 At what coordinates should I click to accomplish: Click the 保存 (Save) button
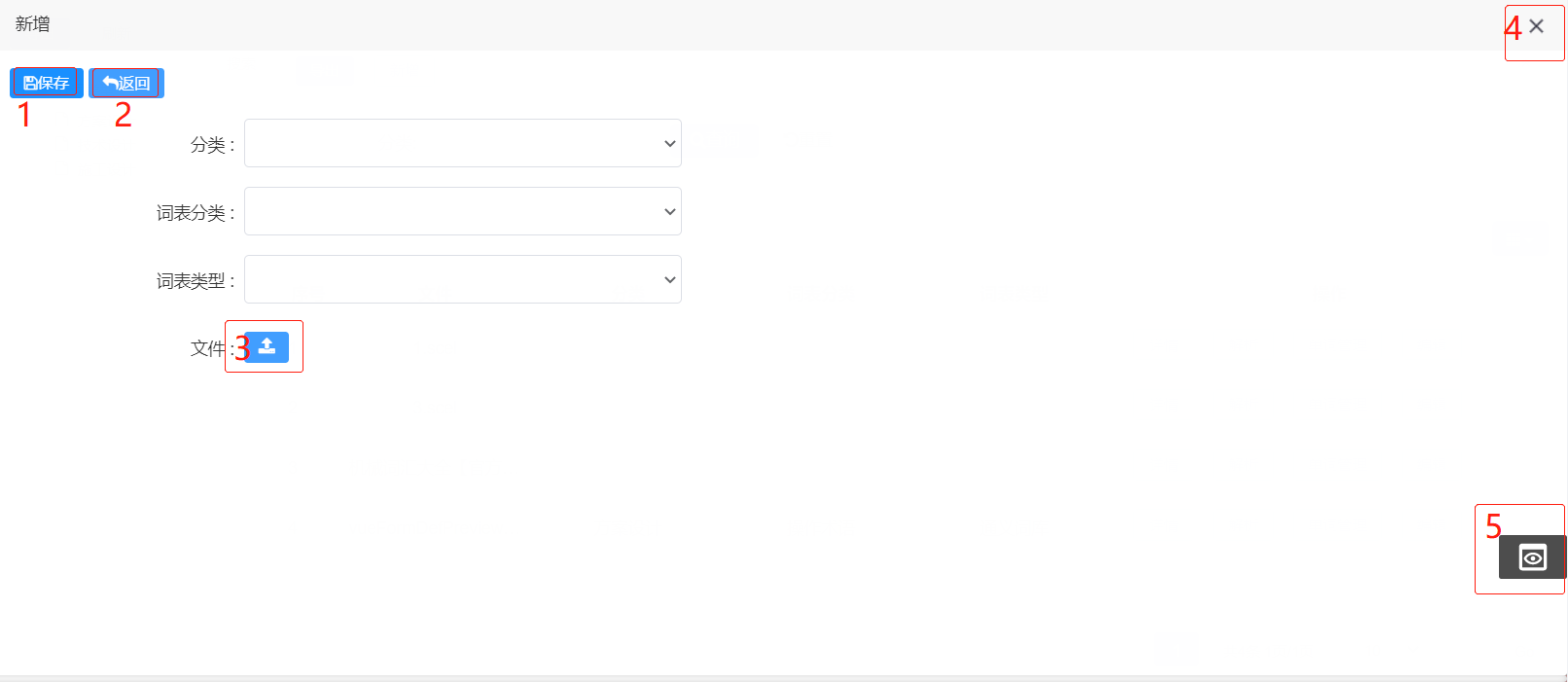47,83
